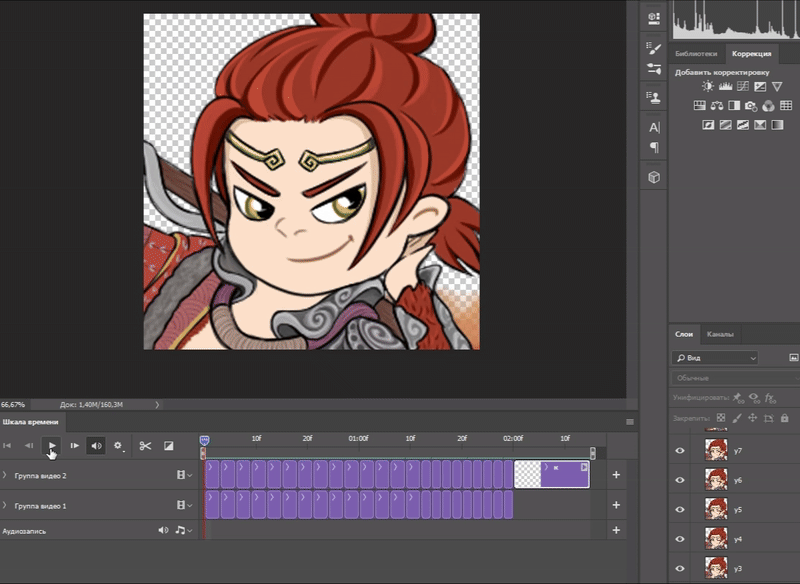Switch to the Библиотеки tab
Image resolution: width=800 pixels, height=584 pixels.
coord(696,54)
